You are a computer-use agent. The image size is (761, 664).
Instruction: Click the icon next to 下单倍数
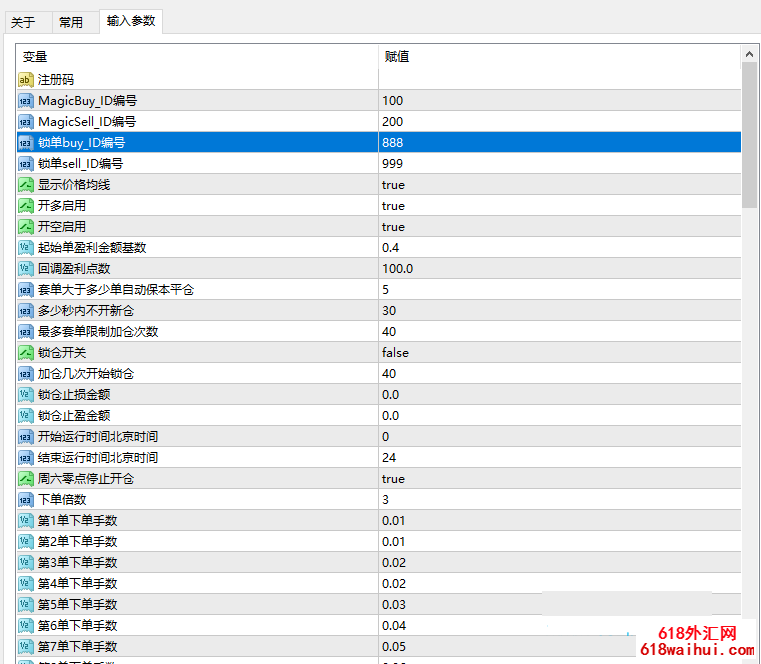26,499
